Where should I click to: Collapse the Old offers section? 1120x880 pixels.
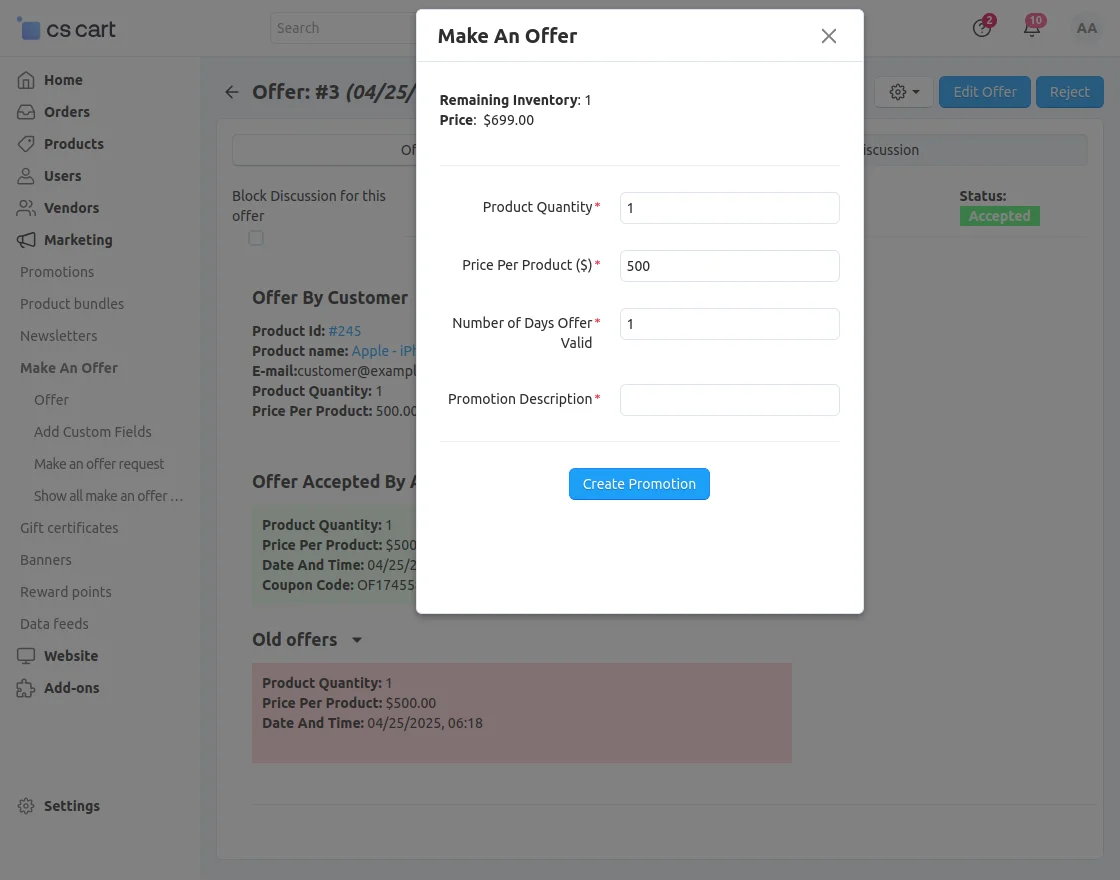point(357,640)
